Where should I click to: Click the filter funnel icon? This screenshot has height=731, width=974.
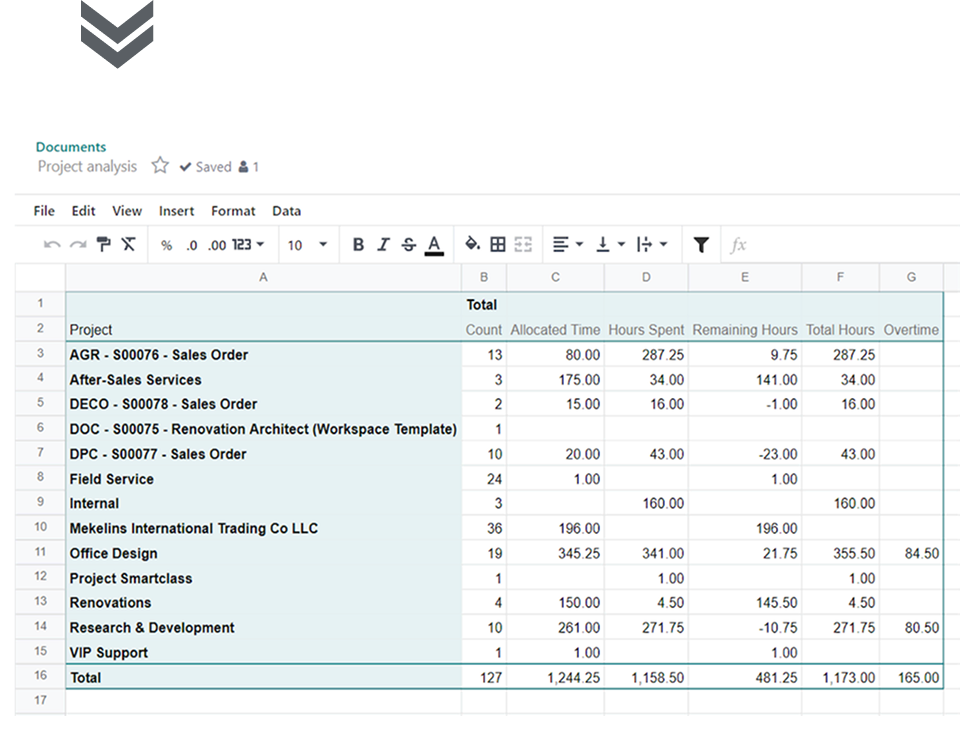click(x=701, y=245)
